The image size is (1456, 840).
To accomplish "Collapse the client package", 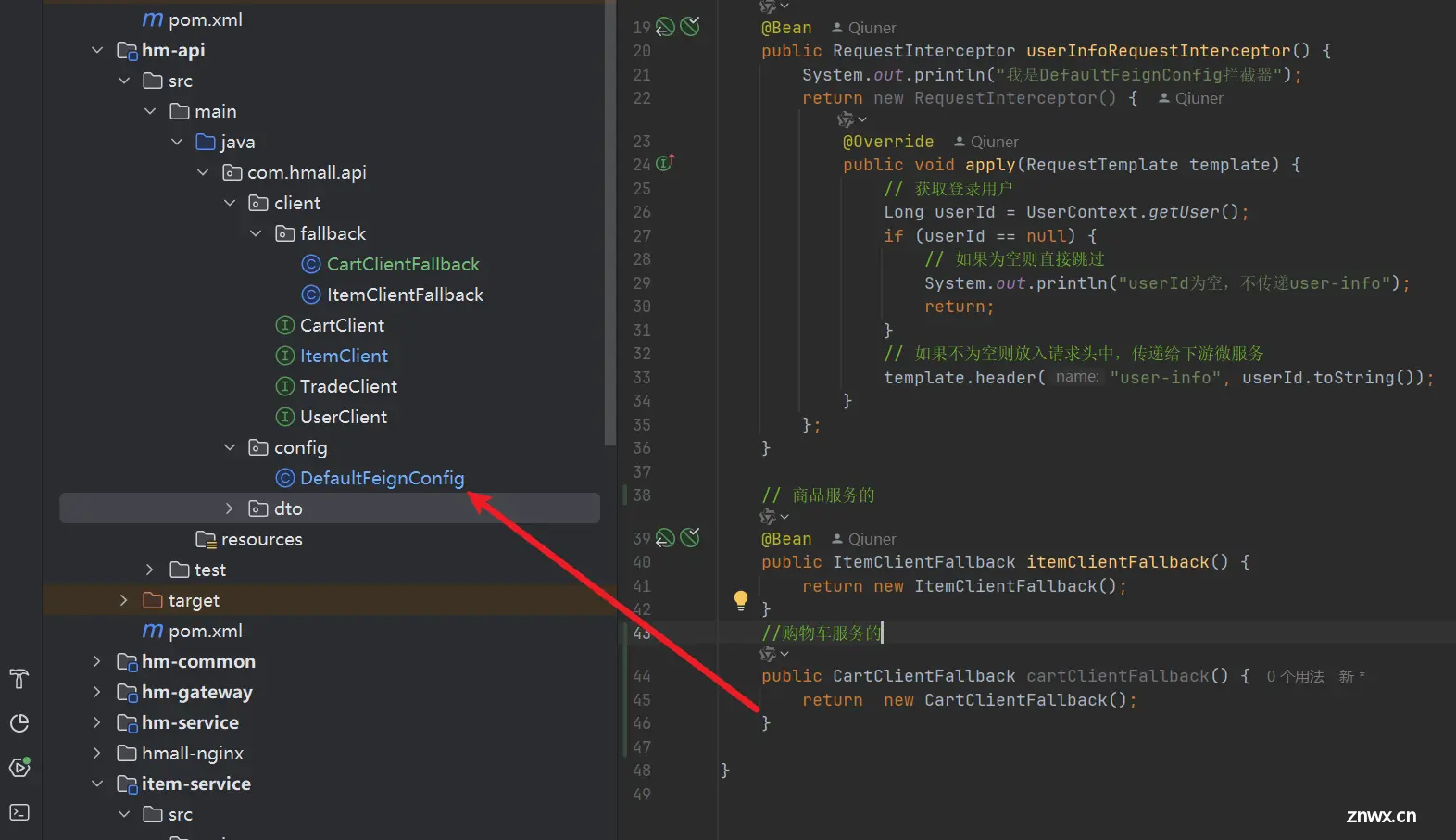I will coord(230,203).
